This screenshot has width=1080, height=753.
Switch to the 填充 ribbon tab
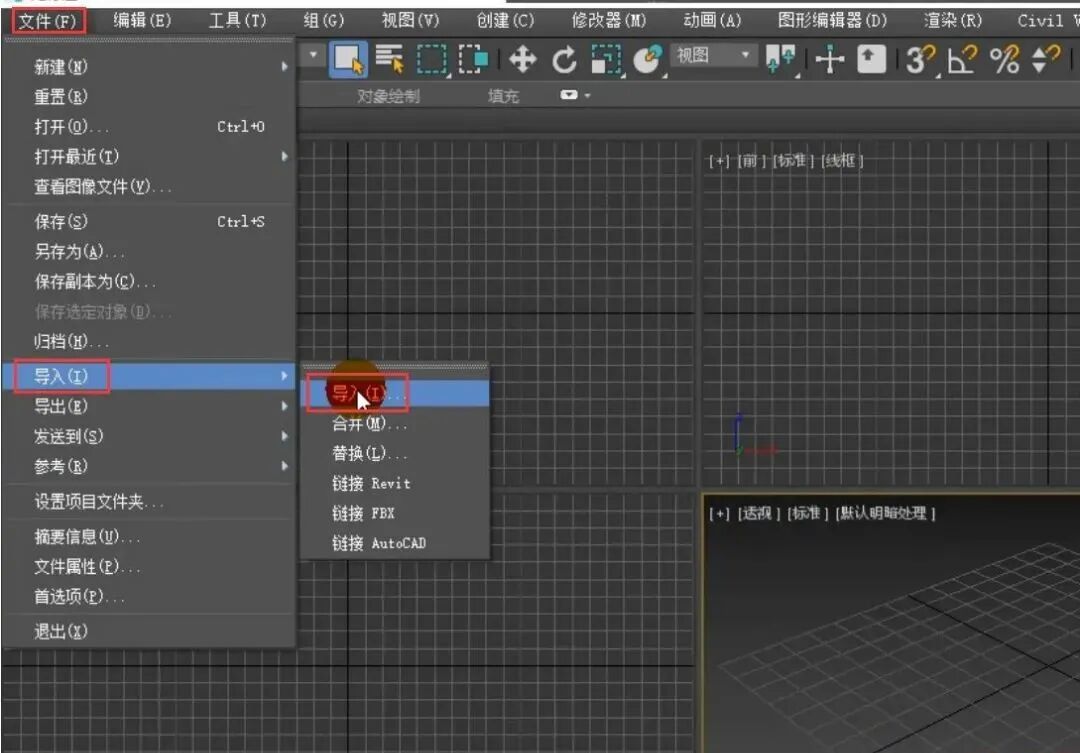503,96
